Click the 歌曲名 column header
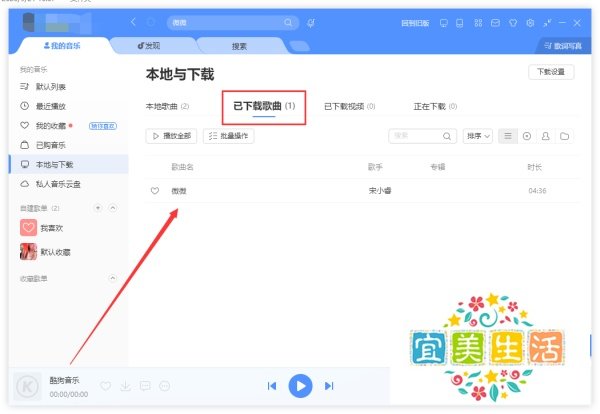Image resolution: width=600 pixels, height=414 pixels. pyautogui.click(x=182, y=167)
